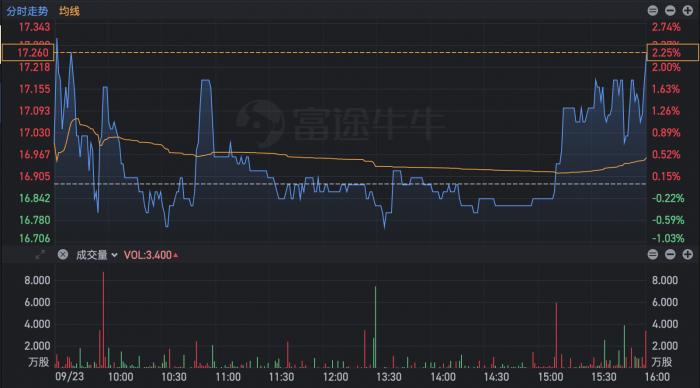
Task: Click the right 2.000 volume axis label
Action: [665, 346]
